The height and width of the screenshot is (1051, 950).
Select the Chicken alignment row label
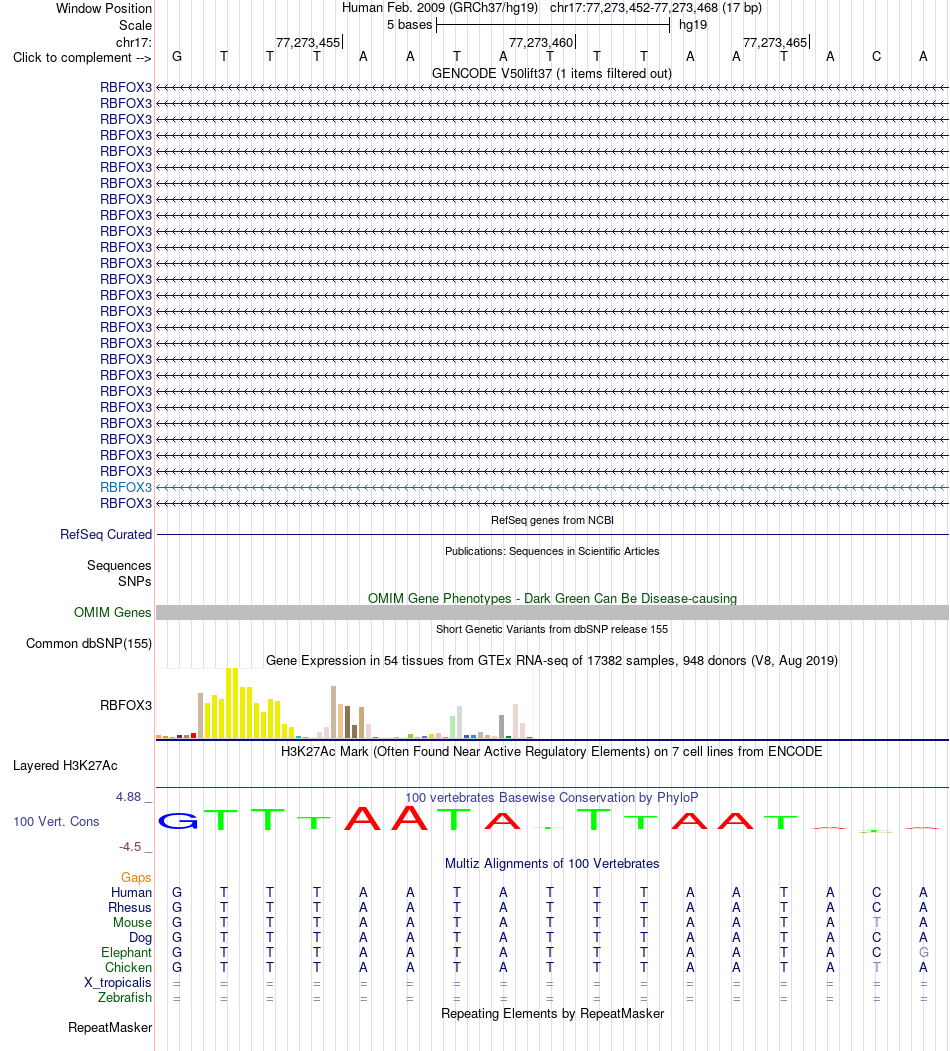(x=129, y=967)
